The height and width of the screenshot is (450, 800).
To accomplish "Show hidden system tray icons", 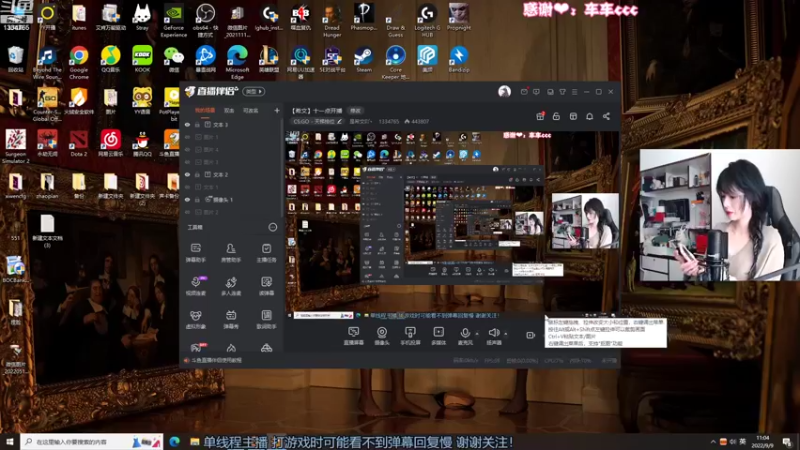I will tap(713, 442).
